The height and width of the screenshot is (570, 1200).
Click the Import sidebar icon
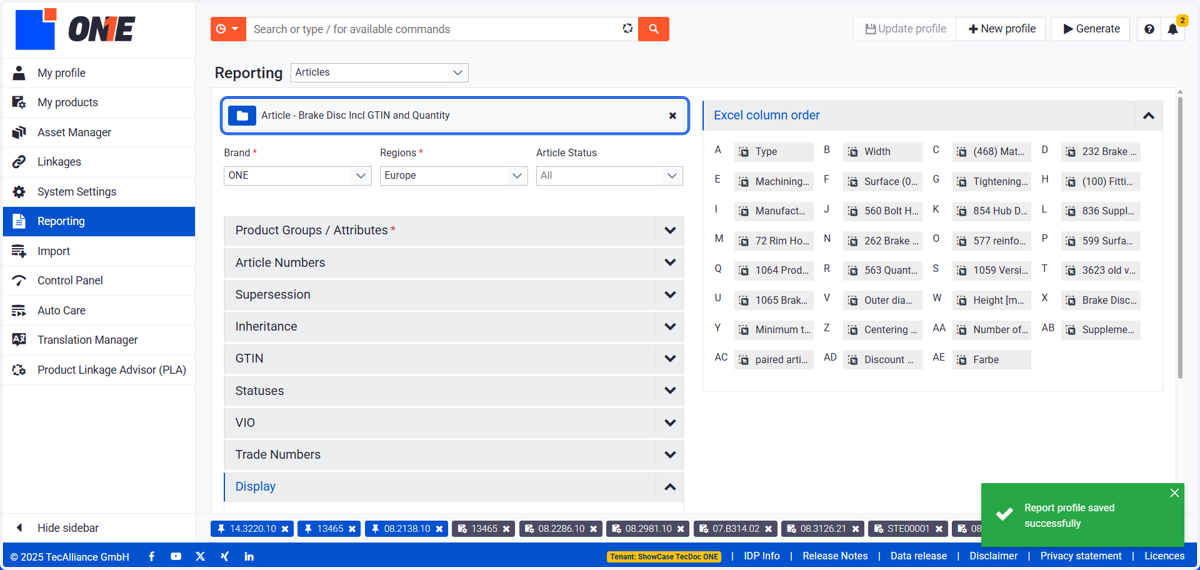[x=19, y=251]
